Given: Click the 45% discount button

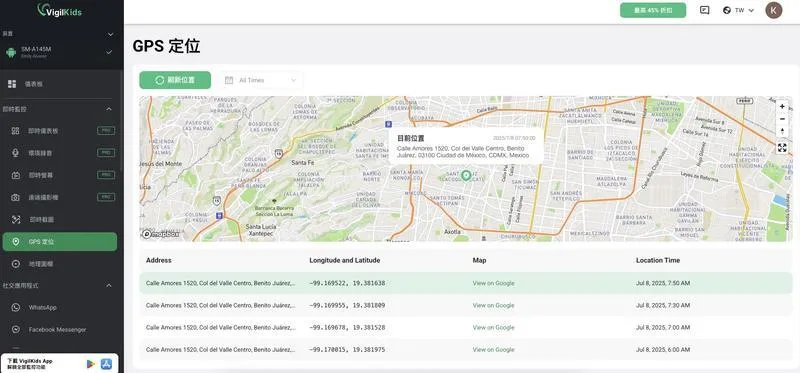Looking at the screenshot, I should (x=653, y=10).
